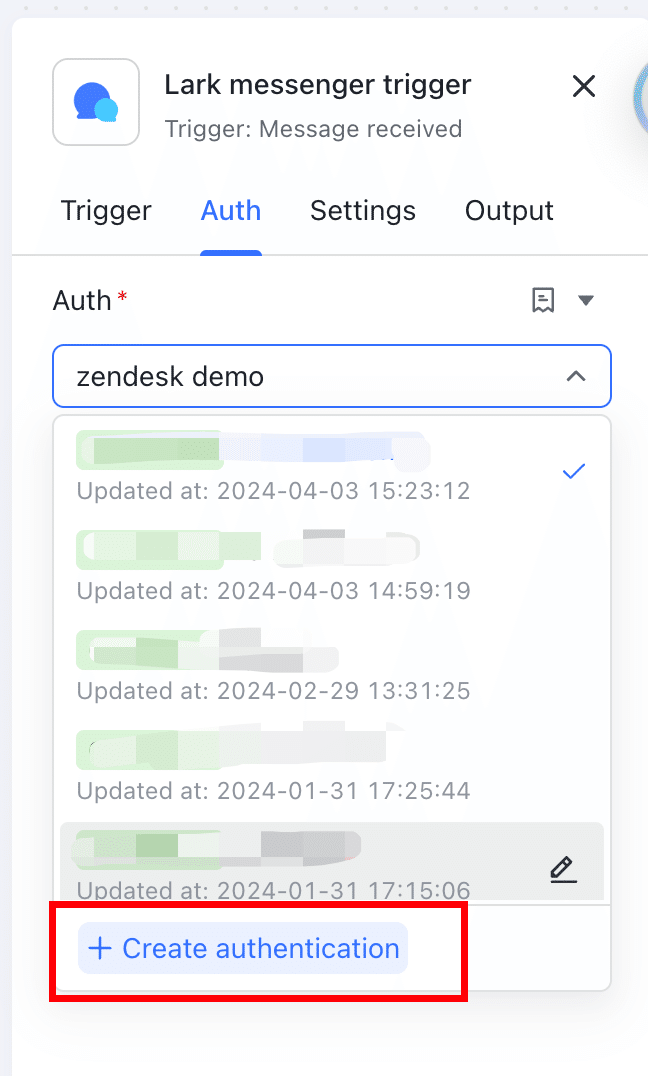This screenshot has width=648, height=1076.
Task: Select auth updated at 2024-04-03 15:23:12
Action: [273, 468]
